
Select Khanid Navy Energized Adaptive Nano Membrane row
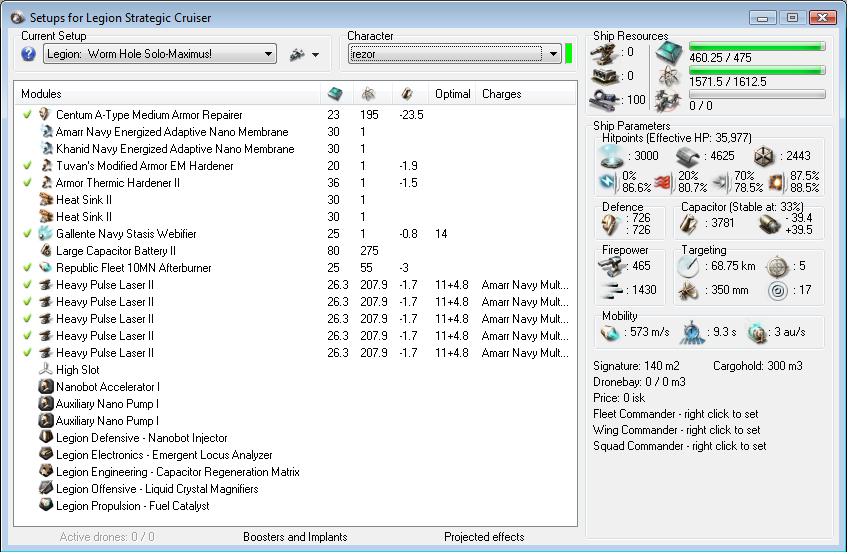click(295, 149)
